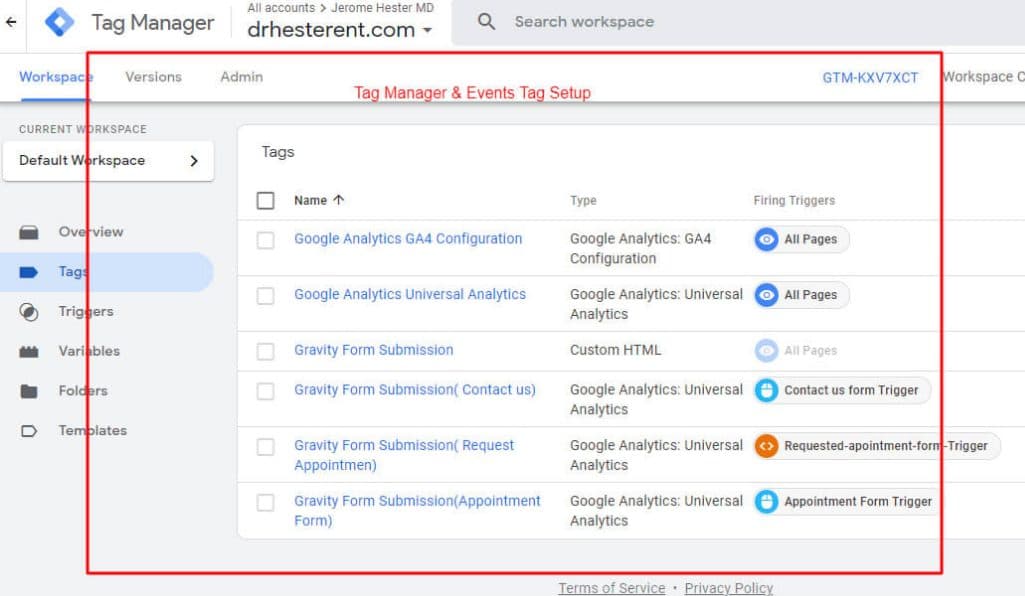Switch to the Admin tab
The width and height of the screenshot is (1025, 596).
click(x=242, y=76)
